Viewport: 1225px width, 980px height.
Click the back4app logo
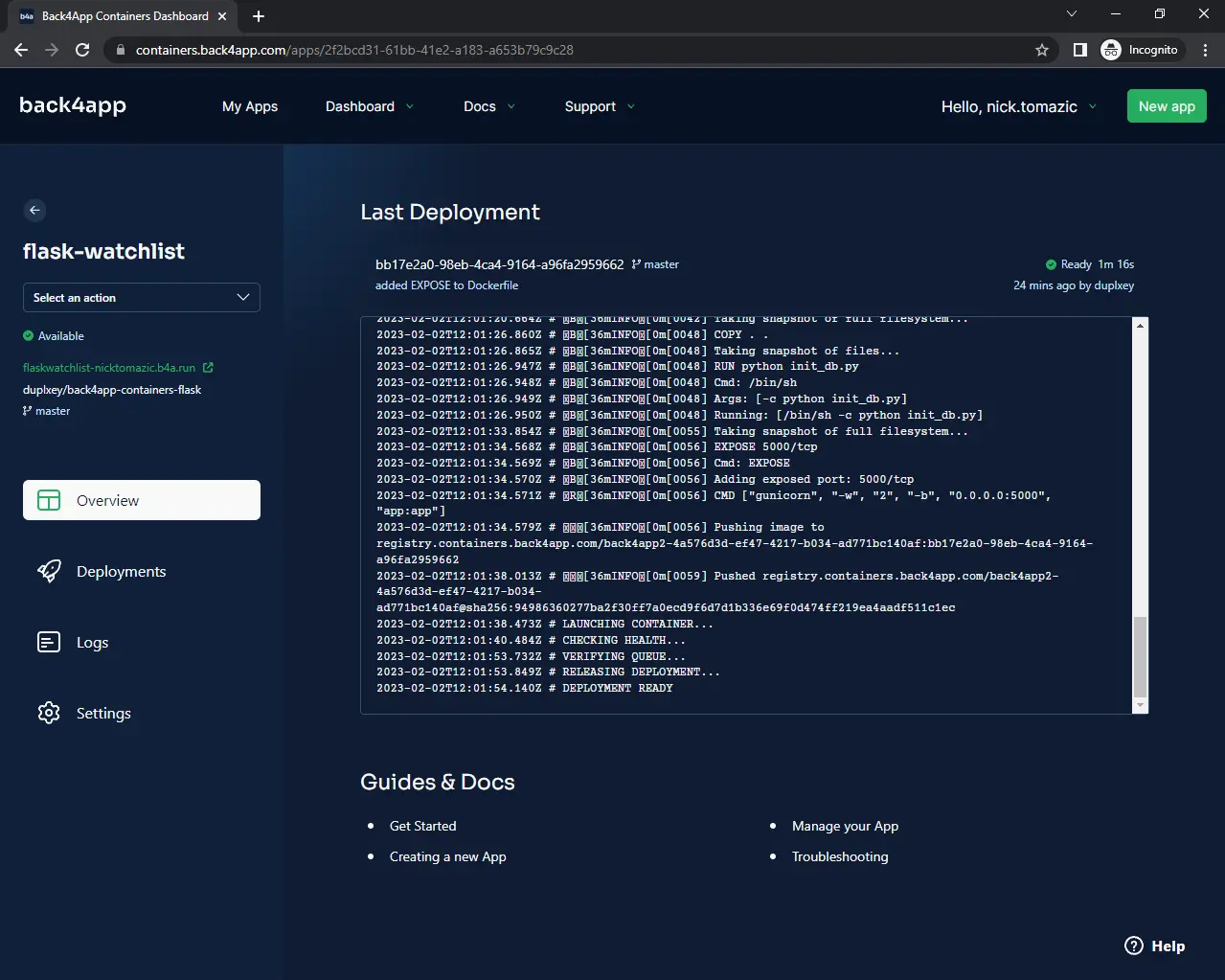73,105
